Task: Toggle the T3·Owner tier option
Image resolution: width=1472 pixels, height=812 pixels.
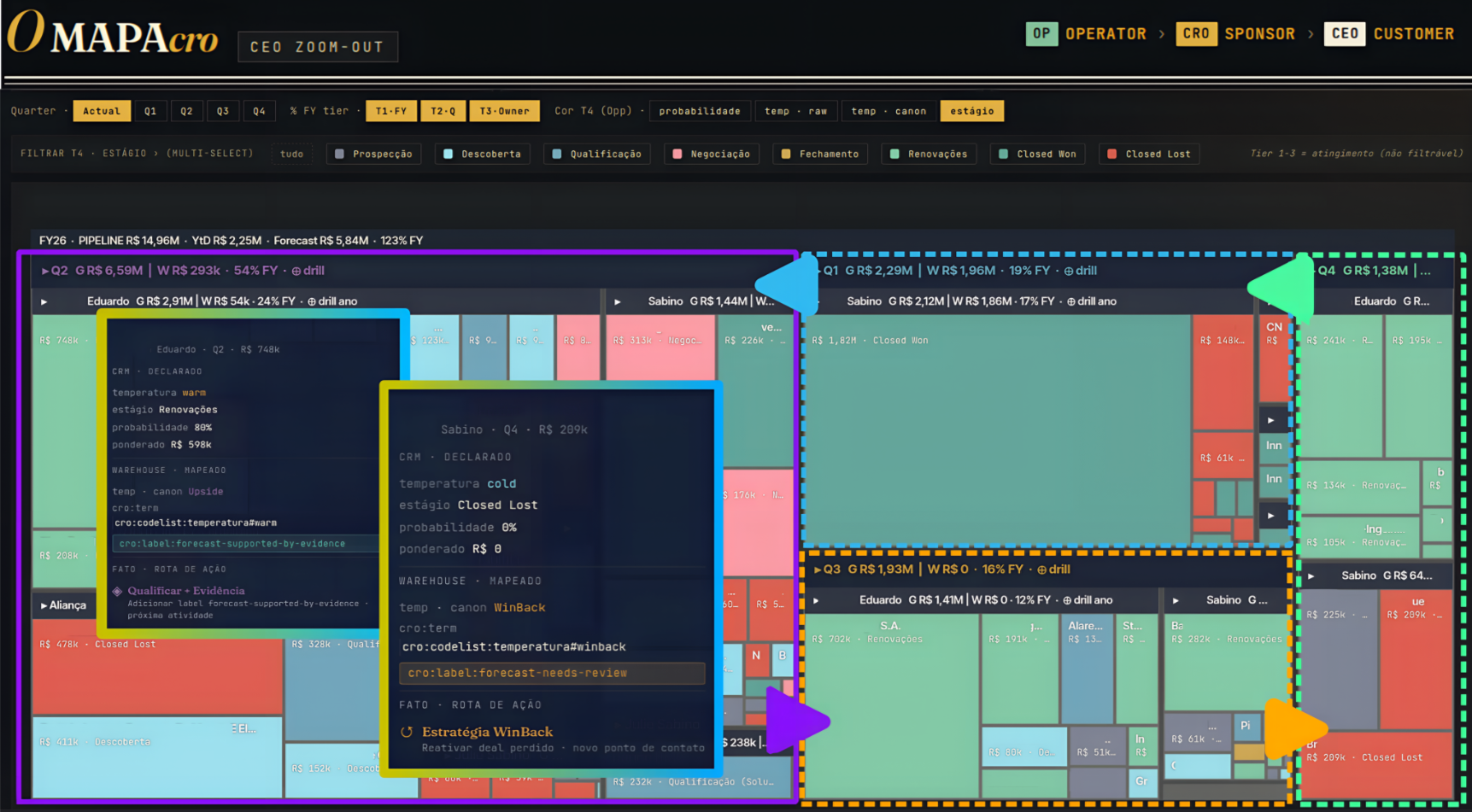Action: tap(504, 111)
